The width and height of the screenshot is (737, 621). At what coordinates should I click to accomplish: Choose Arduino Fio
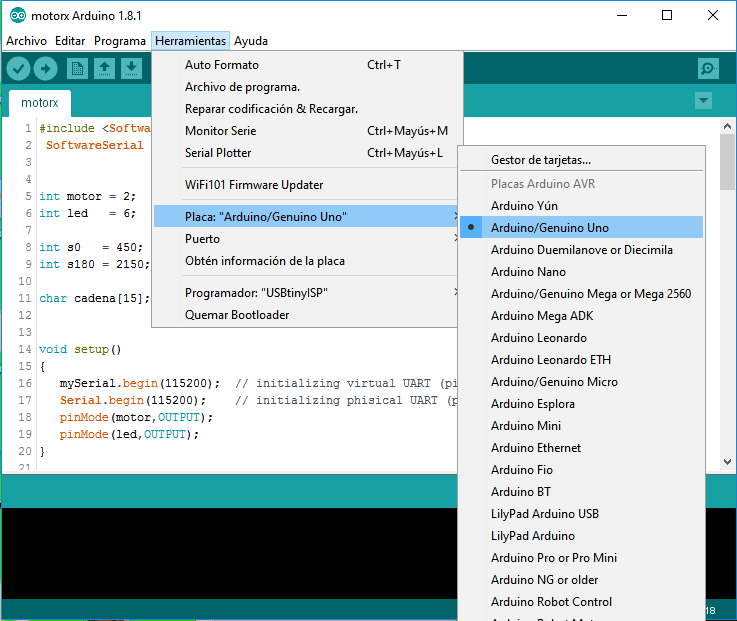pyautogui.click(x=581, y=470)
